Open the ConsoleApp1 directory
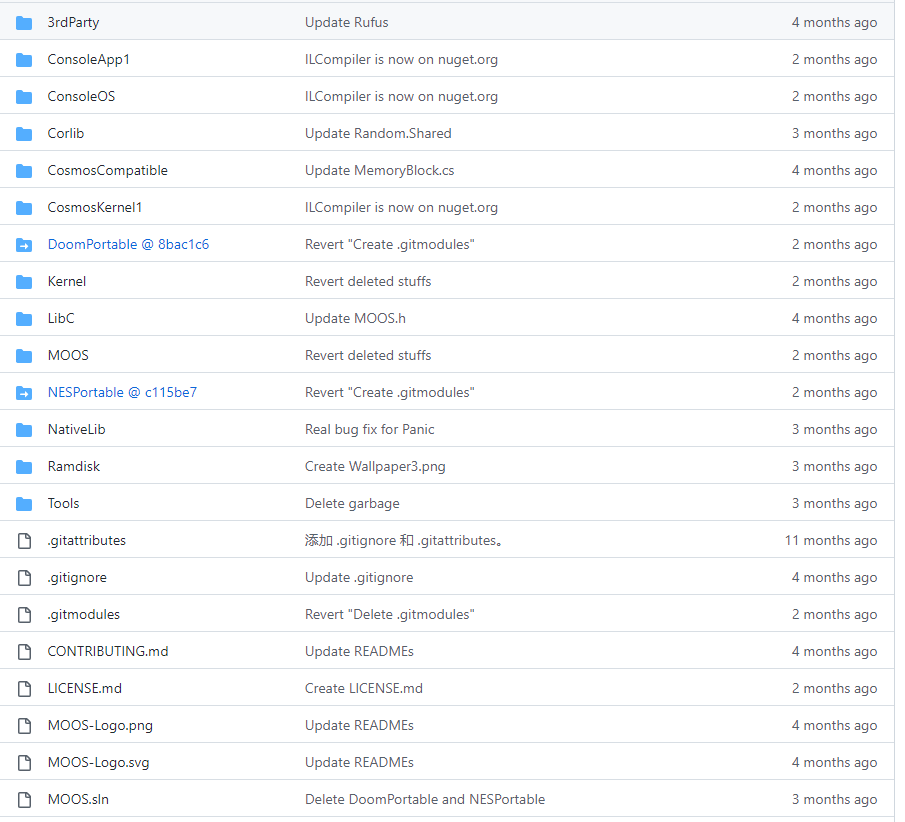 pos(88,59)
